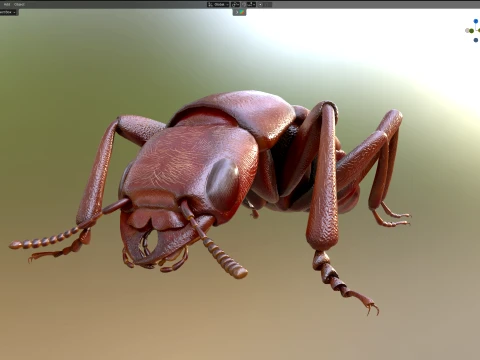Screen dimensions: 480x360
Task: Toggle the snapping magnet icon
Action: [x=244, y=5]
